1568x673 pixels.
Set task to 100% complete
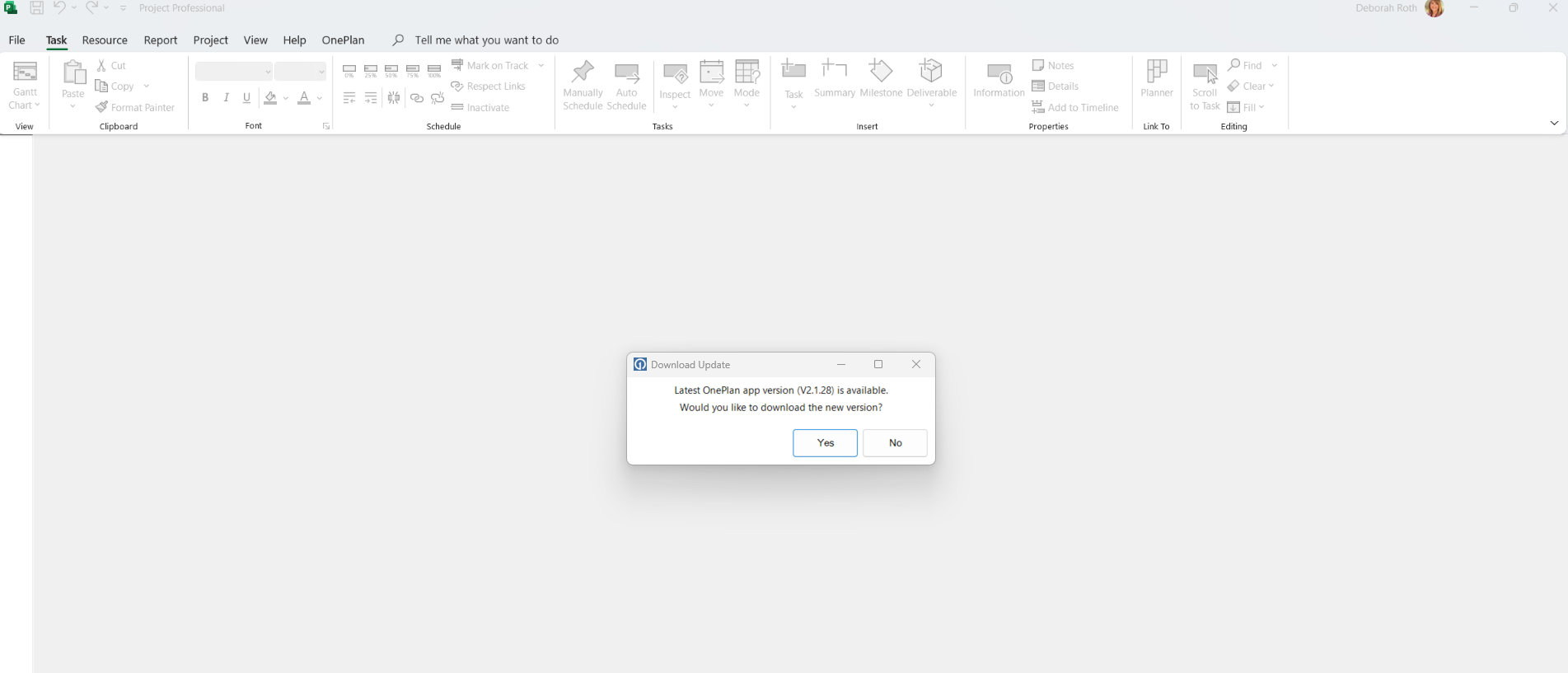point(434,72)
